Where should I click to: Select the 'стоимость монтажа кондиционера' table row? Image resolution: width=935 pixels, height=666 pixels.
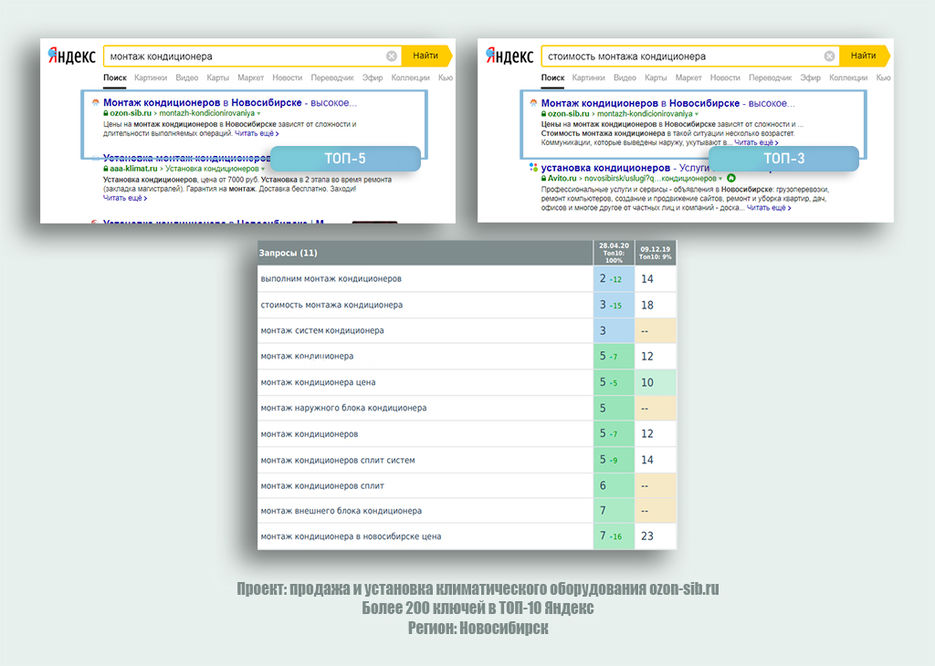pos(467,305)
